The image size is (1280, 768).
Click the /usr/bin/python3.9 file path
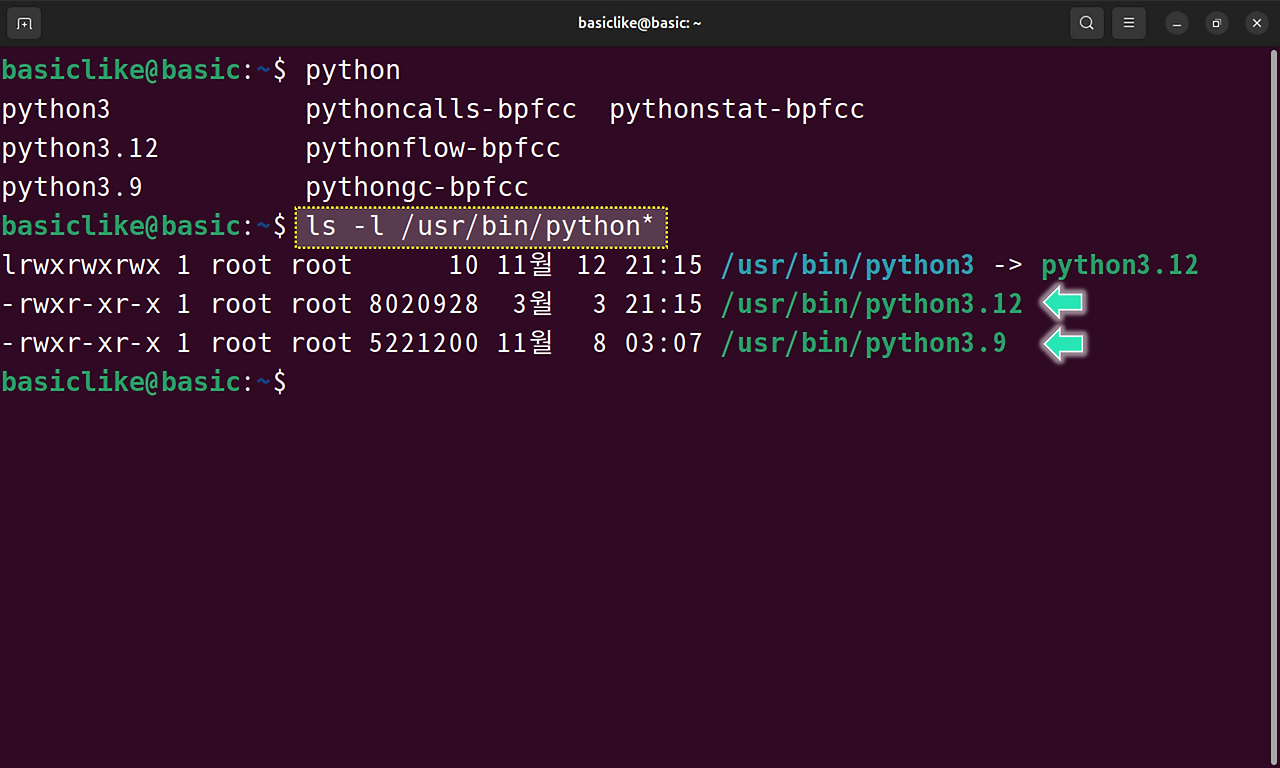(863, 344)
